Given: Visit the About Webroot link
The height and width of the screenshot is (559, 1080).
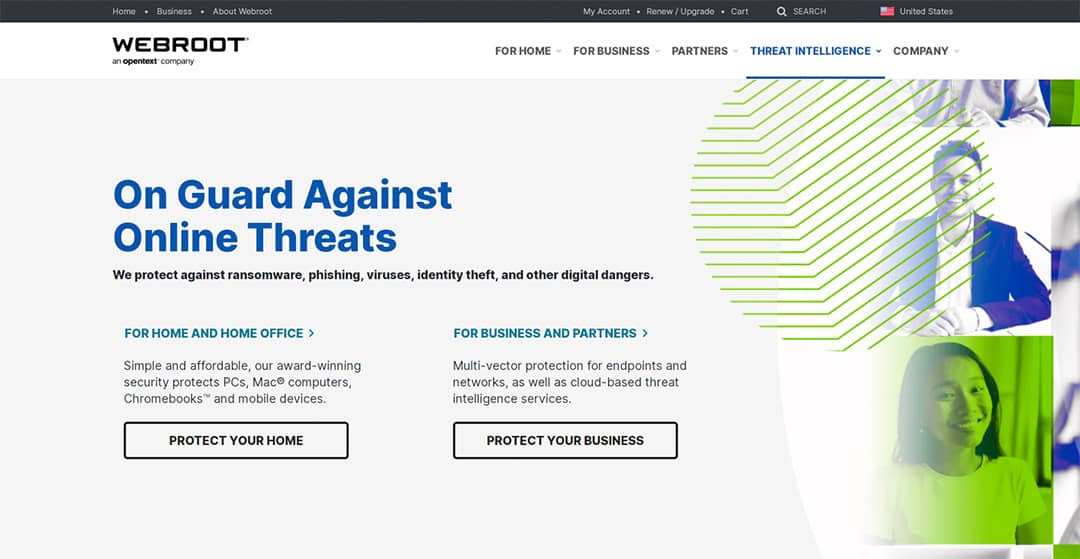Looking at the screenshot, I should coord(242,12).
